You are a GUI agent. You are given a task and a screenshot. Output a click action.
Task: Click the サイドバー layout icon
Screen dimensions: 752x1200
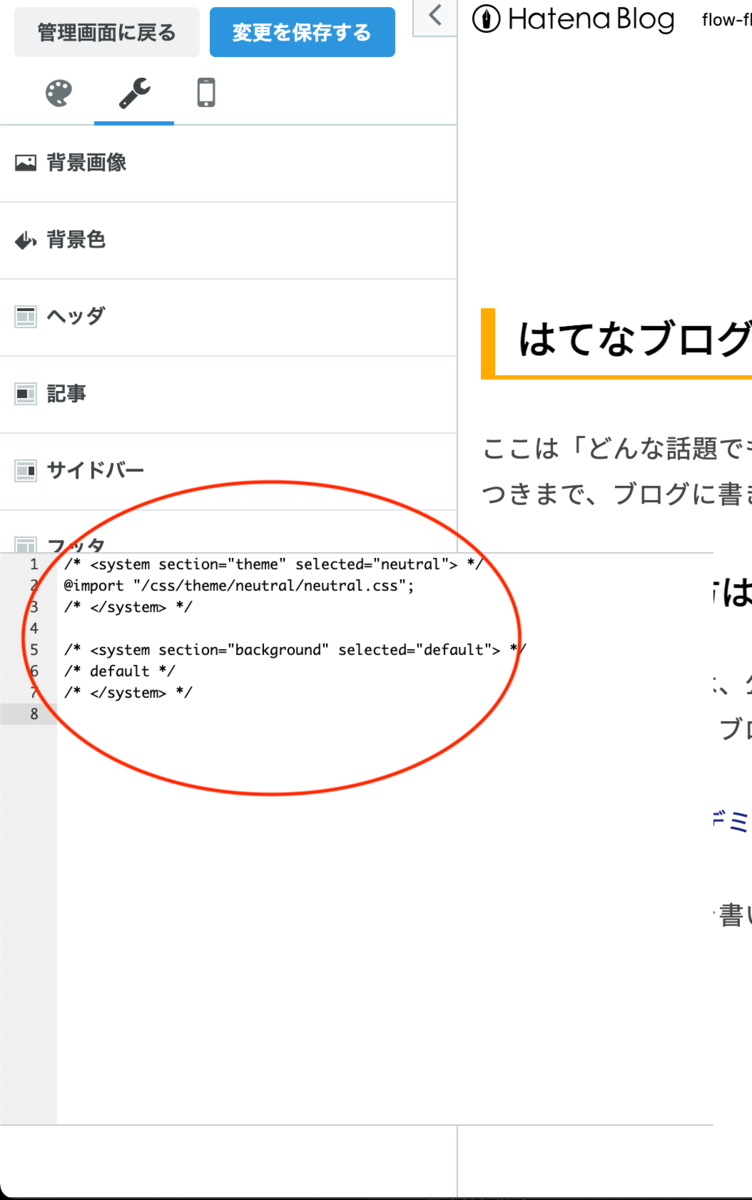coord(26,471)
